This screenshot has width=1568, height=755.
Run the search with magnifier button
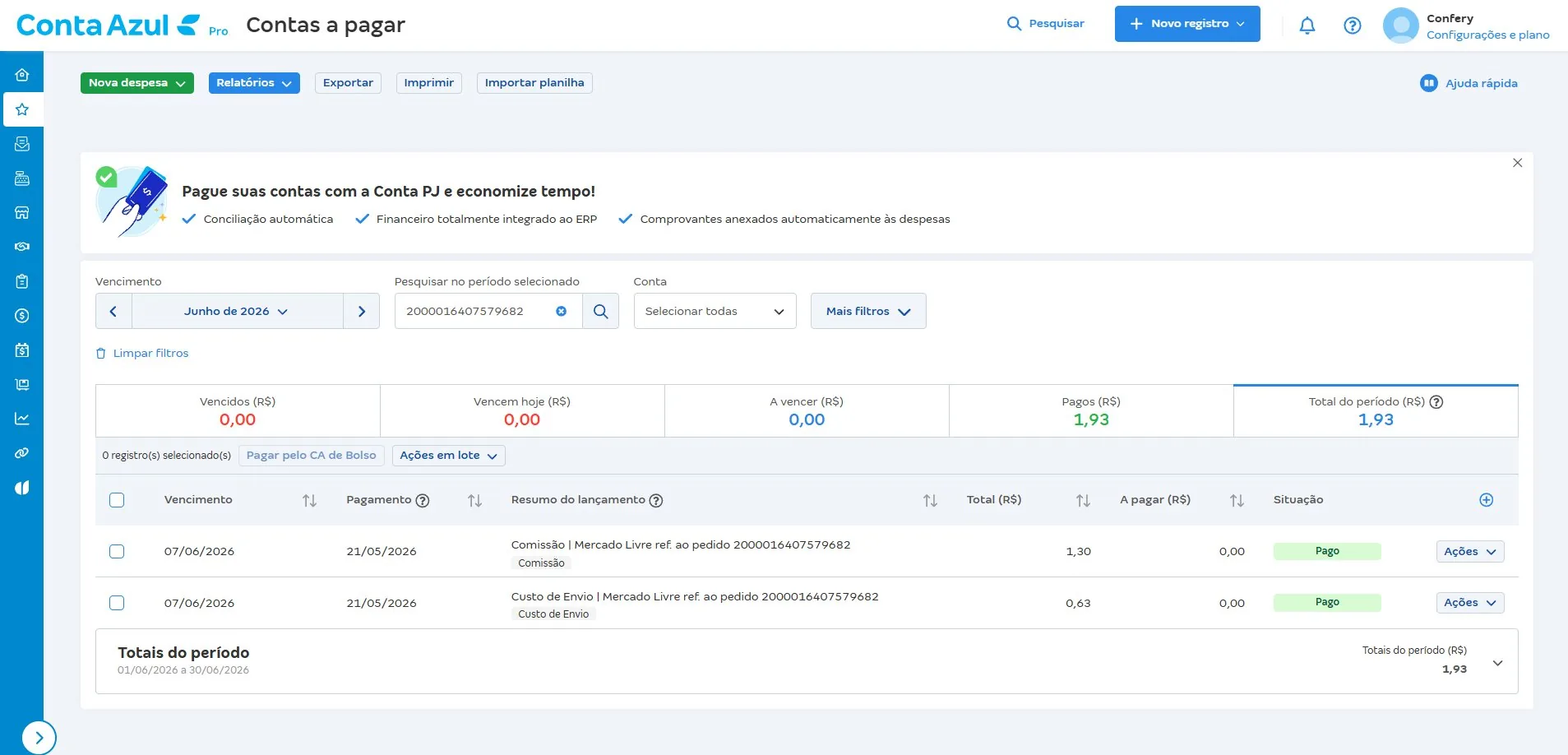(x=600, y=311)
